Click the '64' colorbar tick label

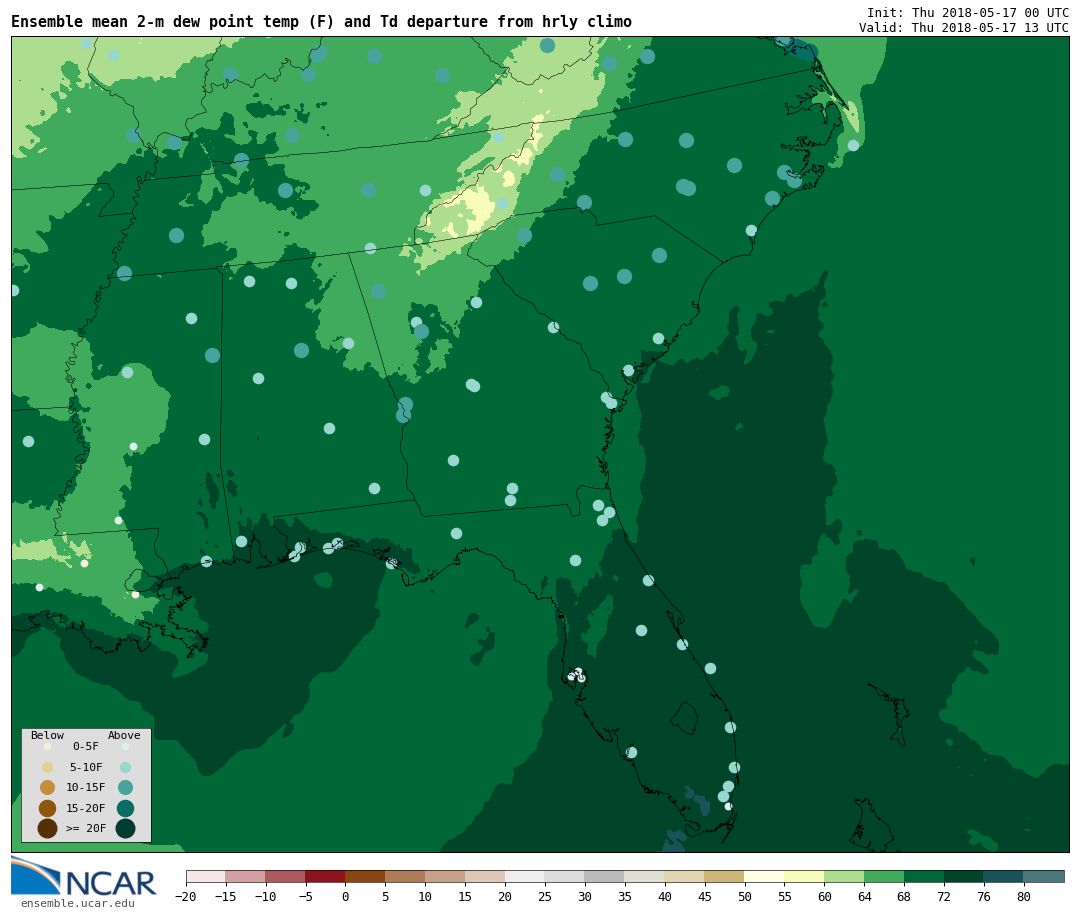coord(864,896)
